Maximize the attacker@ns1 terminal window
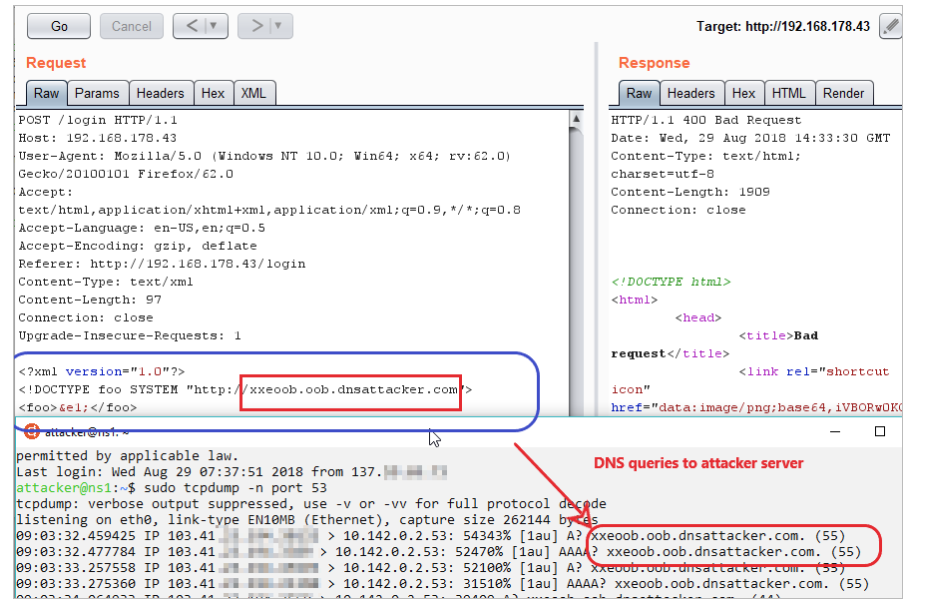 tap(880, 432)
